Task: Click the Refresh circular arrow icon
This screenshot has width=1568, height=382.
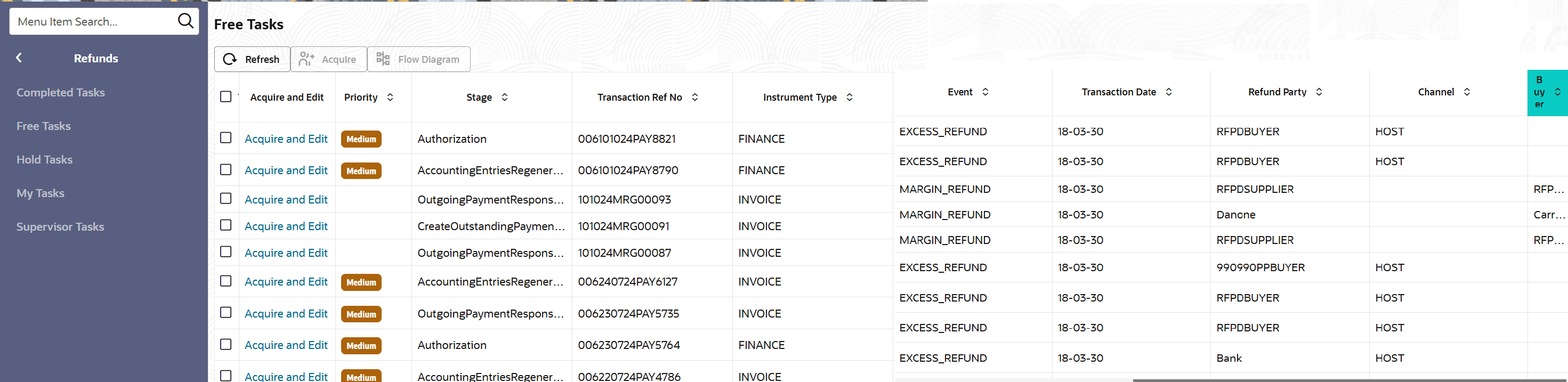Action: [230, 59]
